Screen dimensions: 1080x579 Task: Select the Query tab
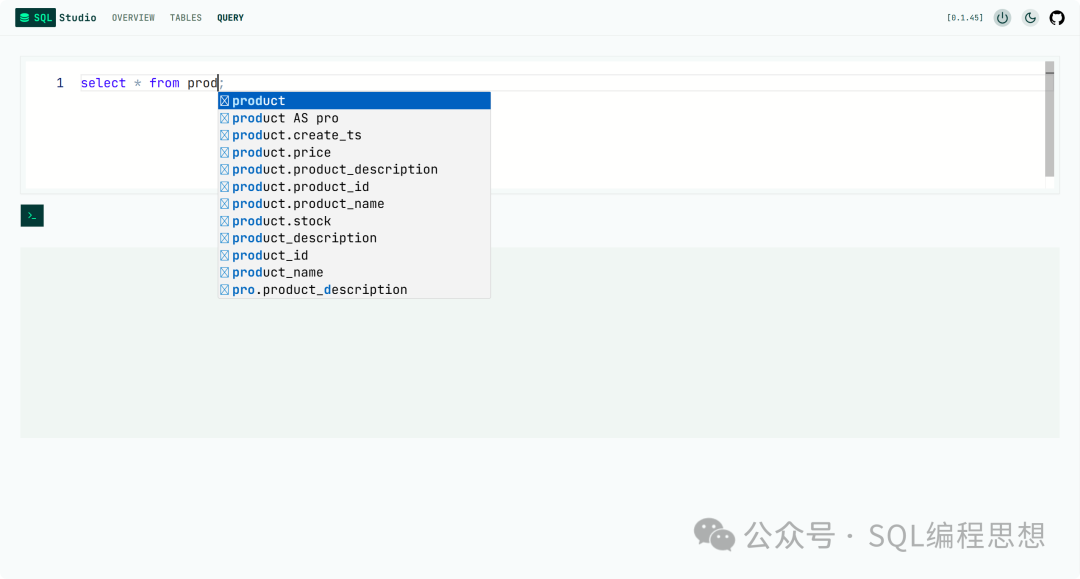coord(230,18)
